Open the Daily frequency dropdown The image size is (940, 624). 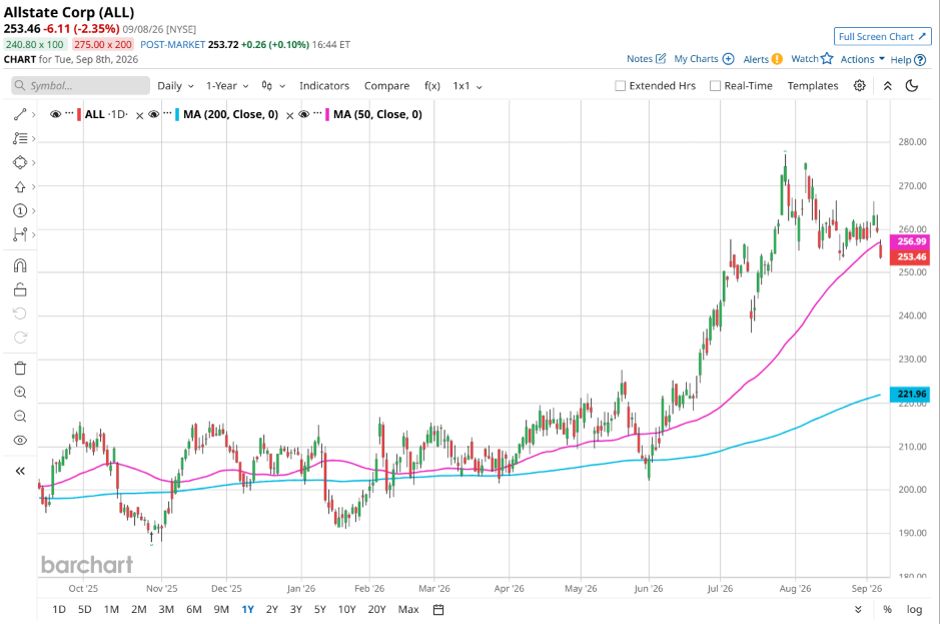(175, 86)
